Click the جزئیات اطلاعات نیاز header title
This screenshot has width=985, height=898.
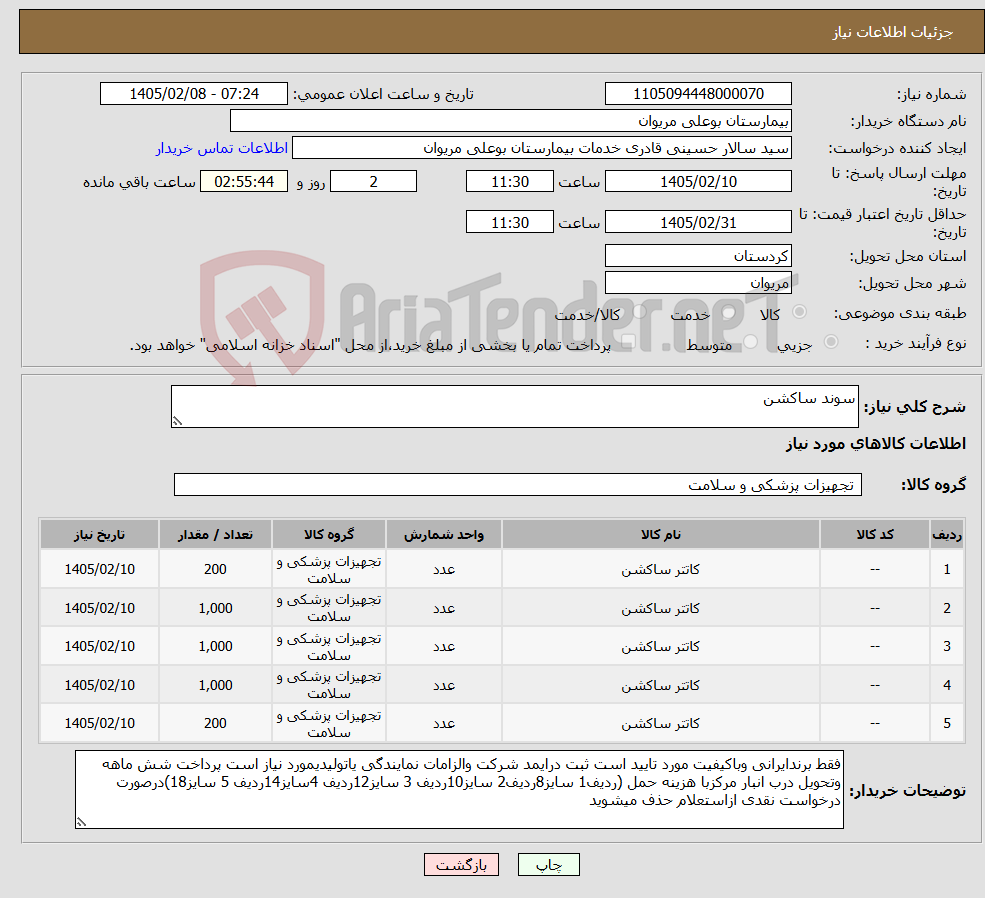click(893, 32)
